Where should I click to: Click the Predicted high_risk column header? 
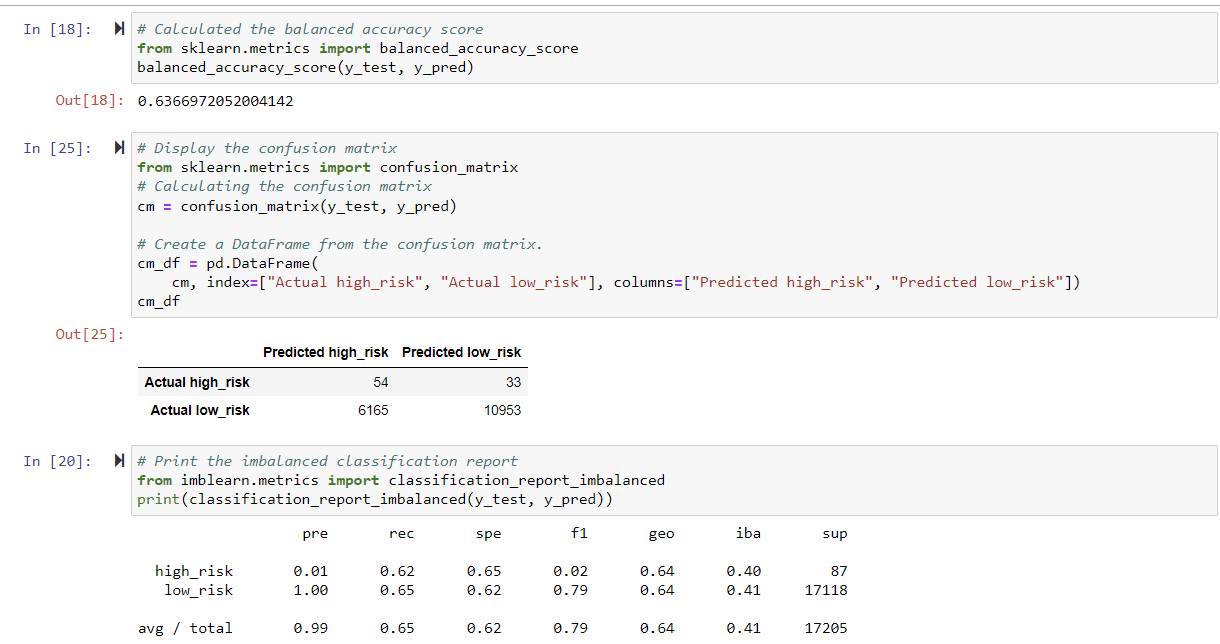[326, 352]
